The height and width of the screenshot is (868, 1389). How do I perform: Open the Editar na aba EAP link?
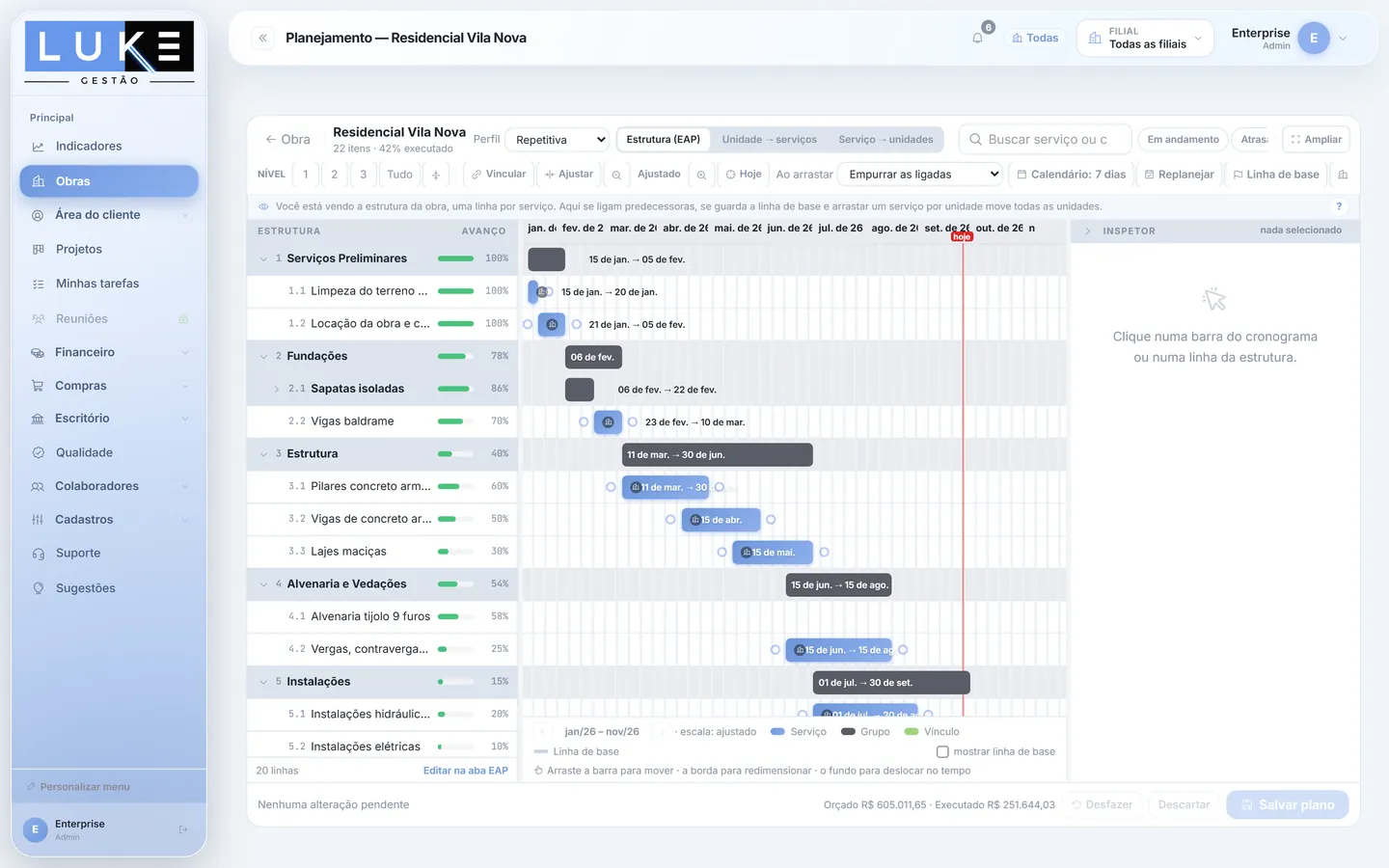(x=465, y=771)
